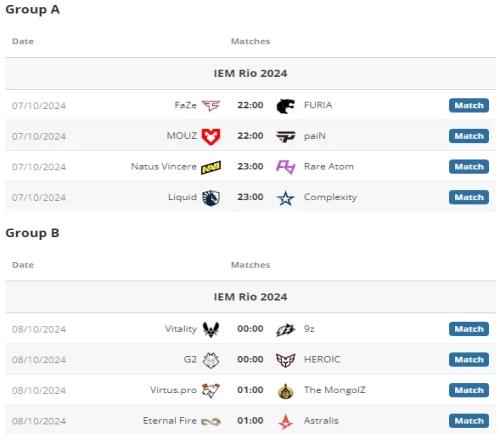Click the Complexity star logo
The height and width of the screenshot is (440, 500).
tap(286, 198)
